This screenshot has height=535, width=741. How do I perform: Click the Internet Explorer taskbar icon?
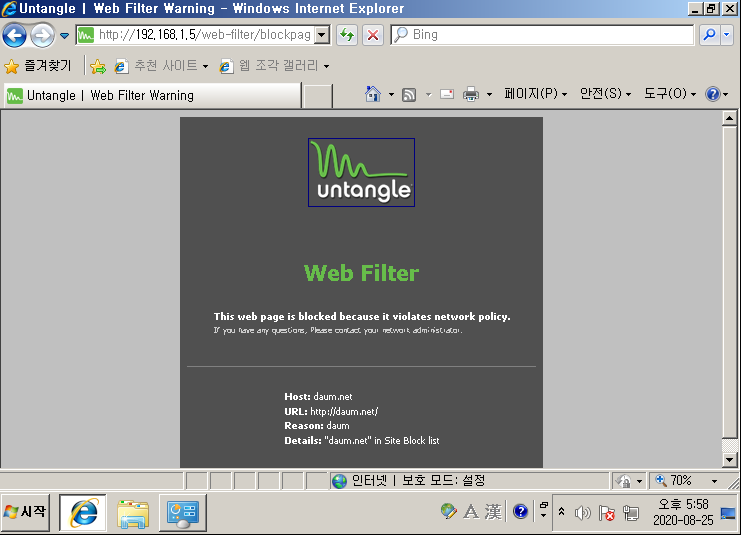[83, 512]
